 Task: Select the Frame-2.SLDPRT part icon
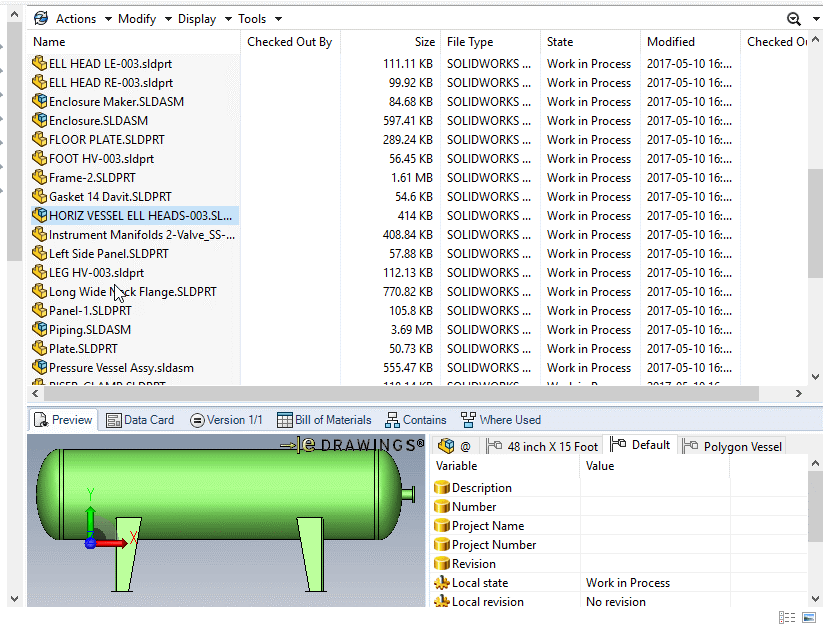pos(39,177)
